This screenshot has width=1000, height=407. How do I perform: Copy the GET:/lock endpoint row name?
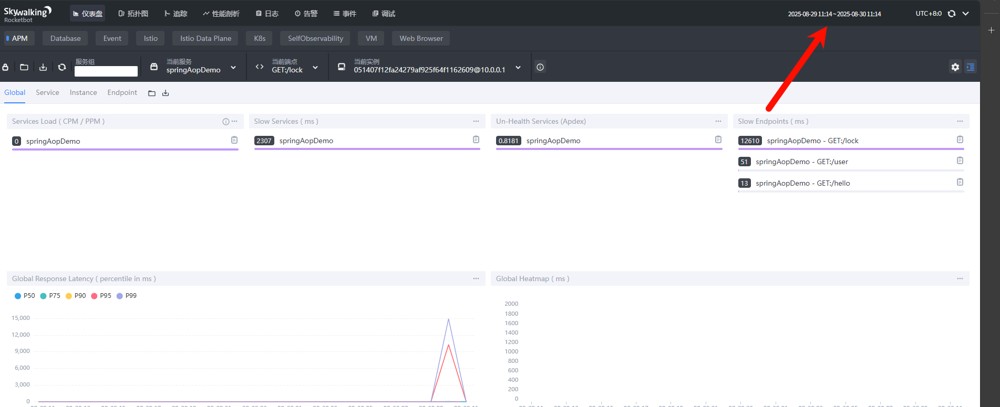point(960,140)
